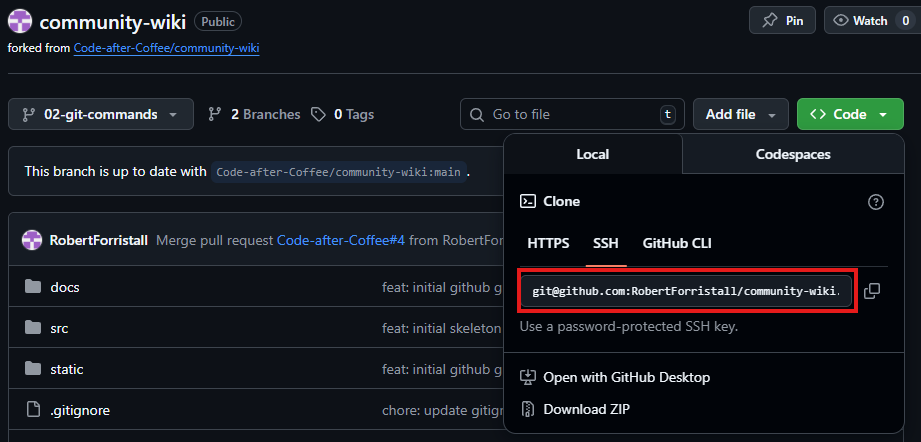This screenshot has height=442, width=921.
Task: Open the 02-git-commands branch selector
Action: click(x=100, y=114)
